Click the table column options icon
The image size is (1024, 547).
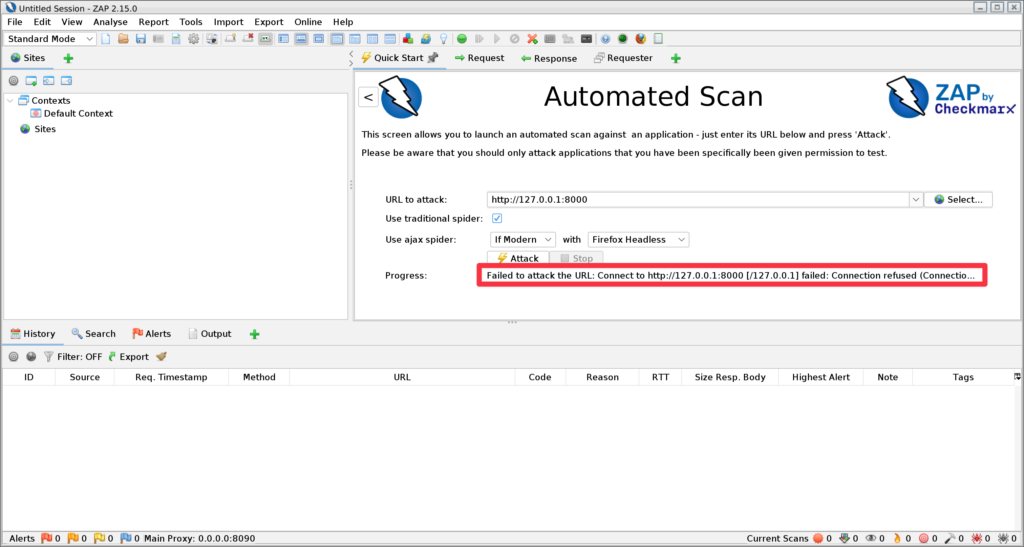(1017, 377)
